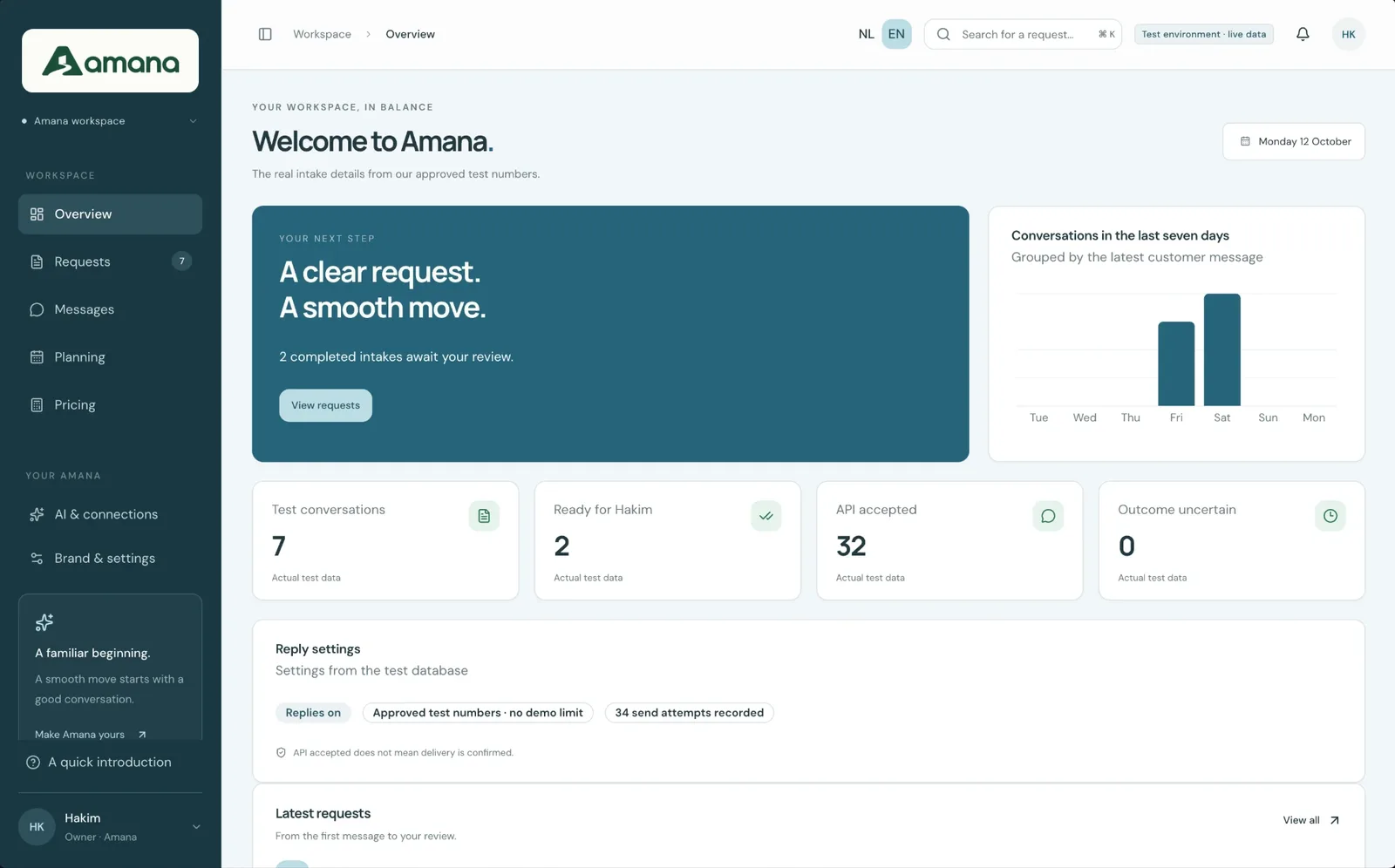Click the arrow icon beside View all

(x=1334, y=820)
